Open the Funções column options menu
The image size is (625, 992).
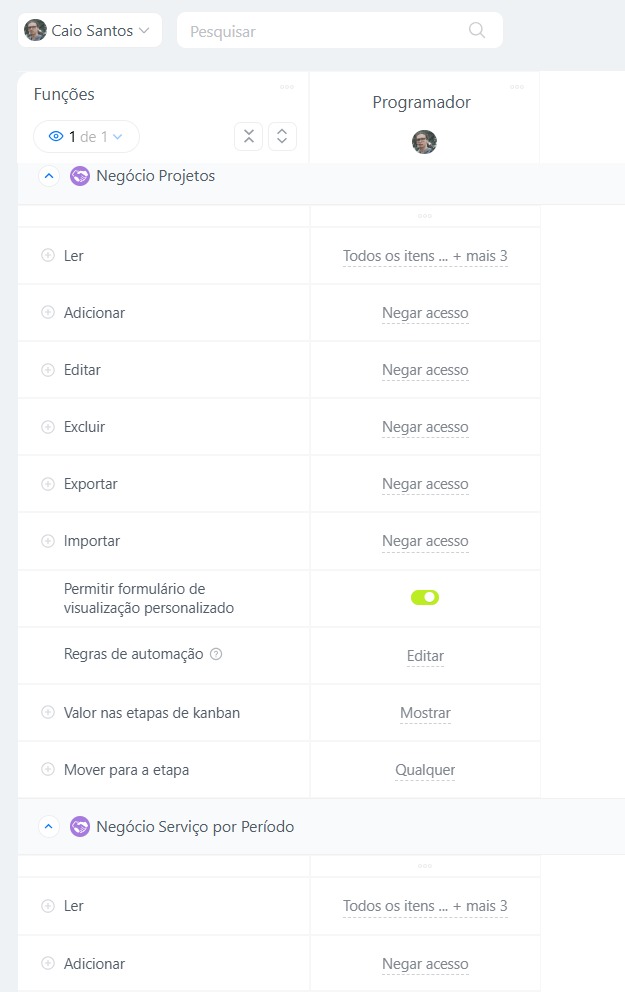pos(287,87)
